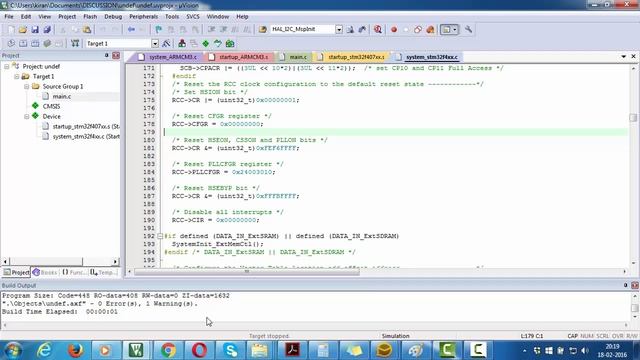Collapse the Source Group 1 folder
The image size is (640, 360).
coord(27,87)
